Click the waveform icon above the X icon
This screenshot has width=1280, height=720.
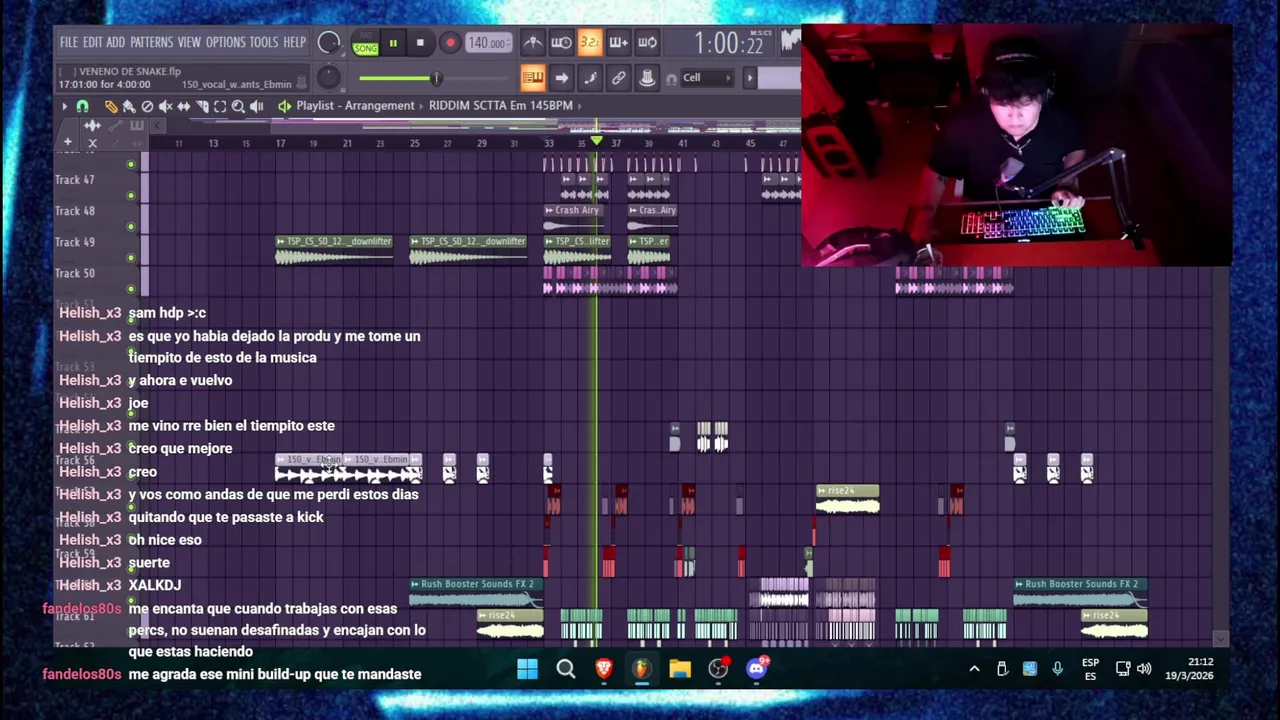(92, 126)
